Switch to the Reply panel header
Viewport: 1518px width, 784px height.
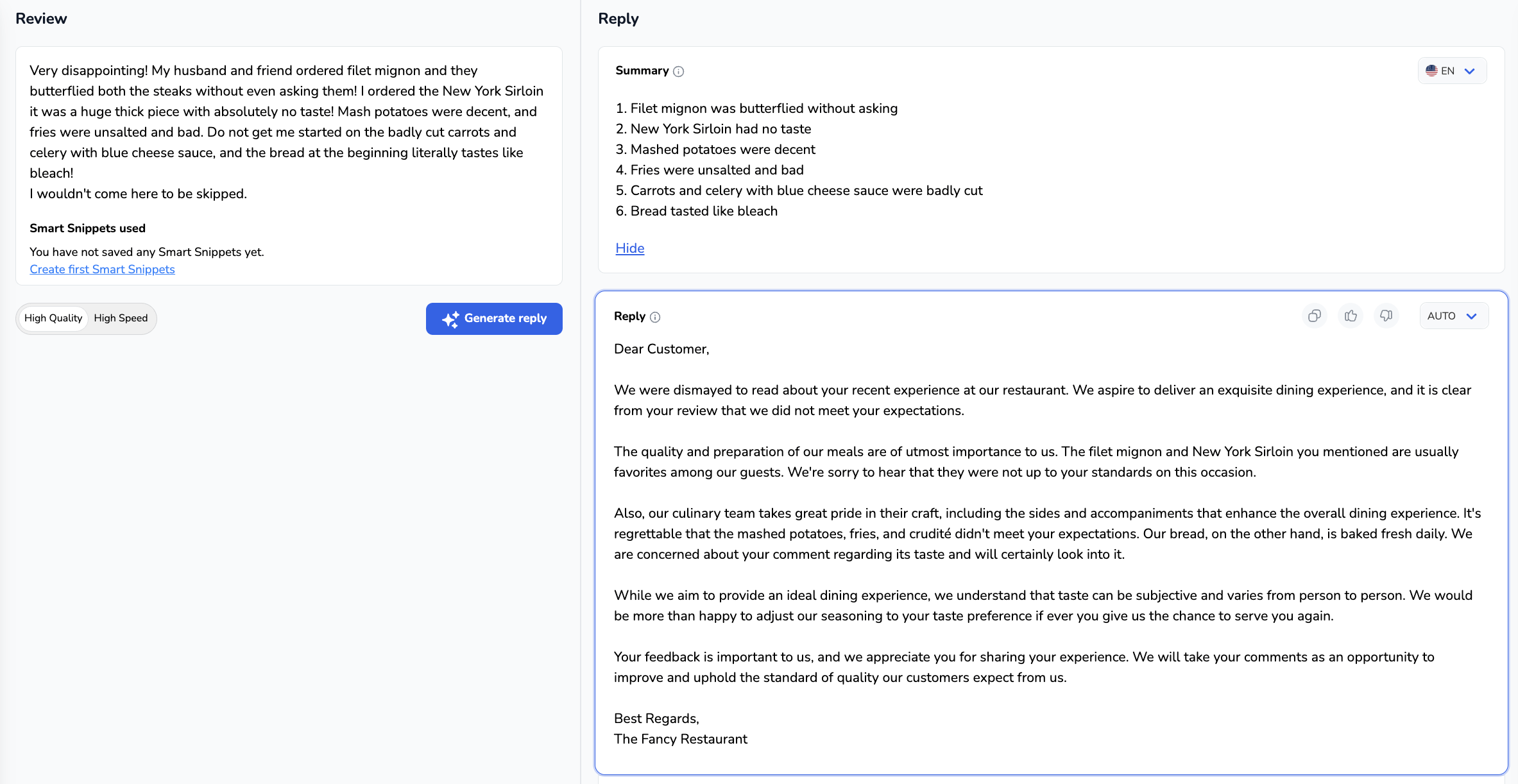pyautogui.click(x=618, y=18)
